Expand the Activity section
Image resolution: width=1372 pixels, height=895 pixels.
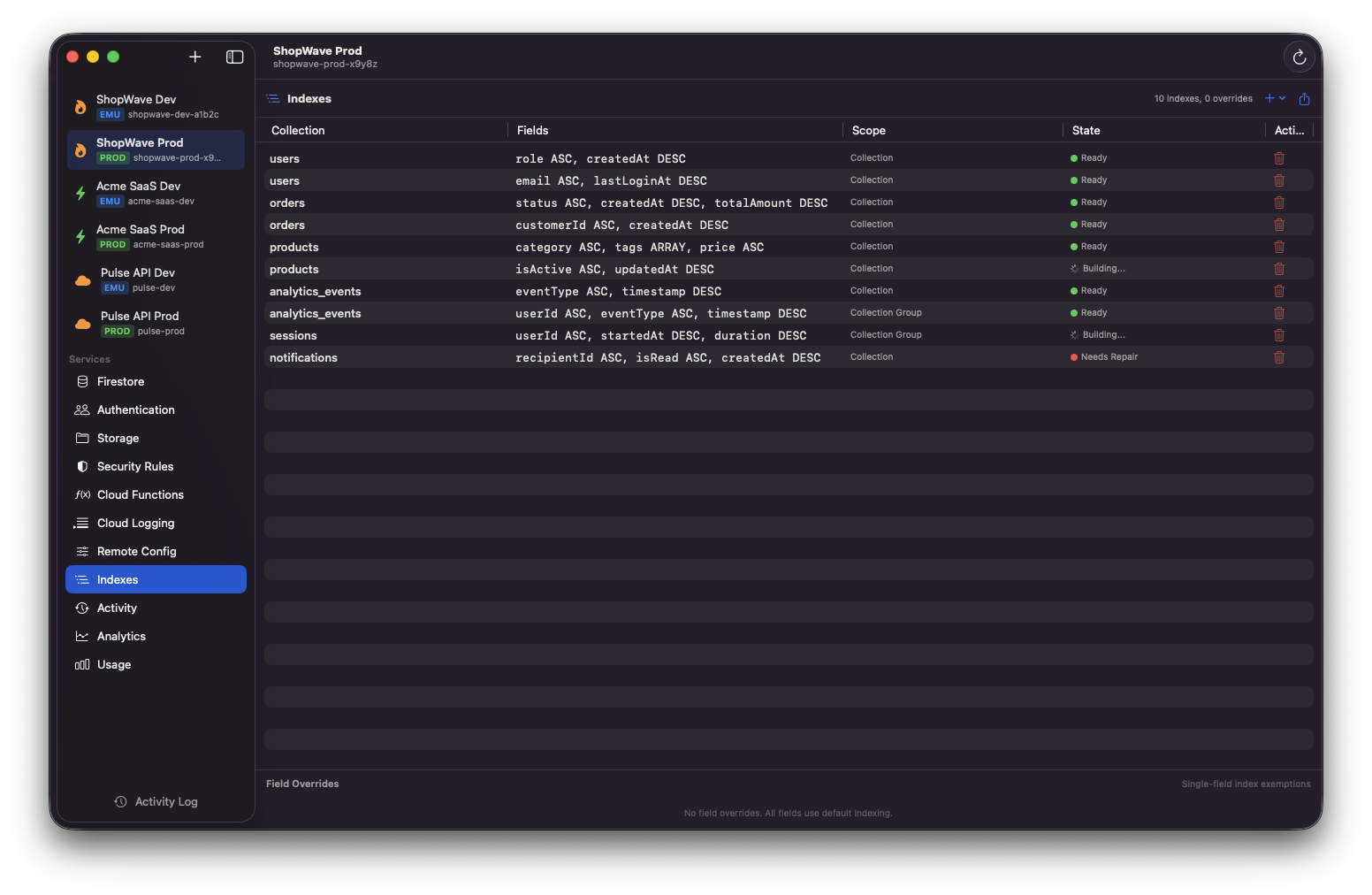click(x=117, y=608)
